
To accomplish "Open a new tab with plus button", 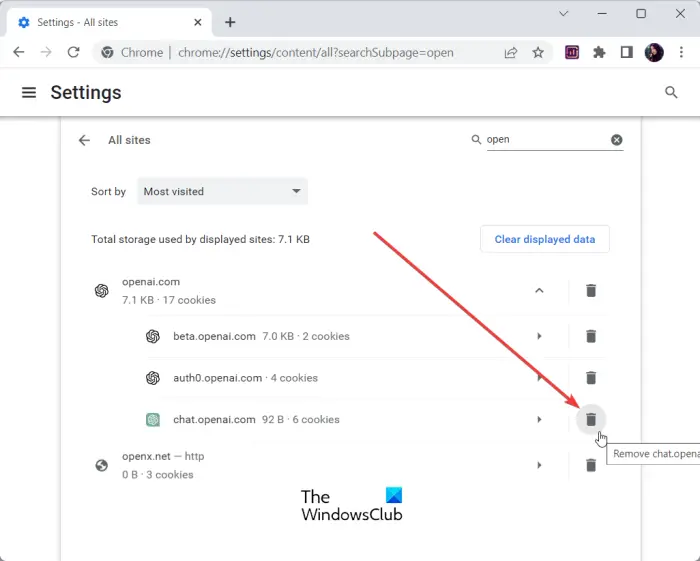I will pos(230,22).
